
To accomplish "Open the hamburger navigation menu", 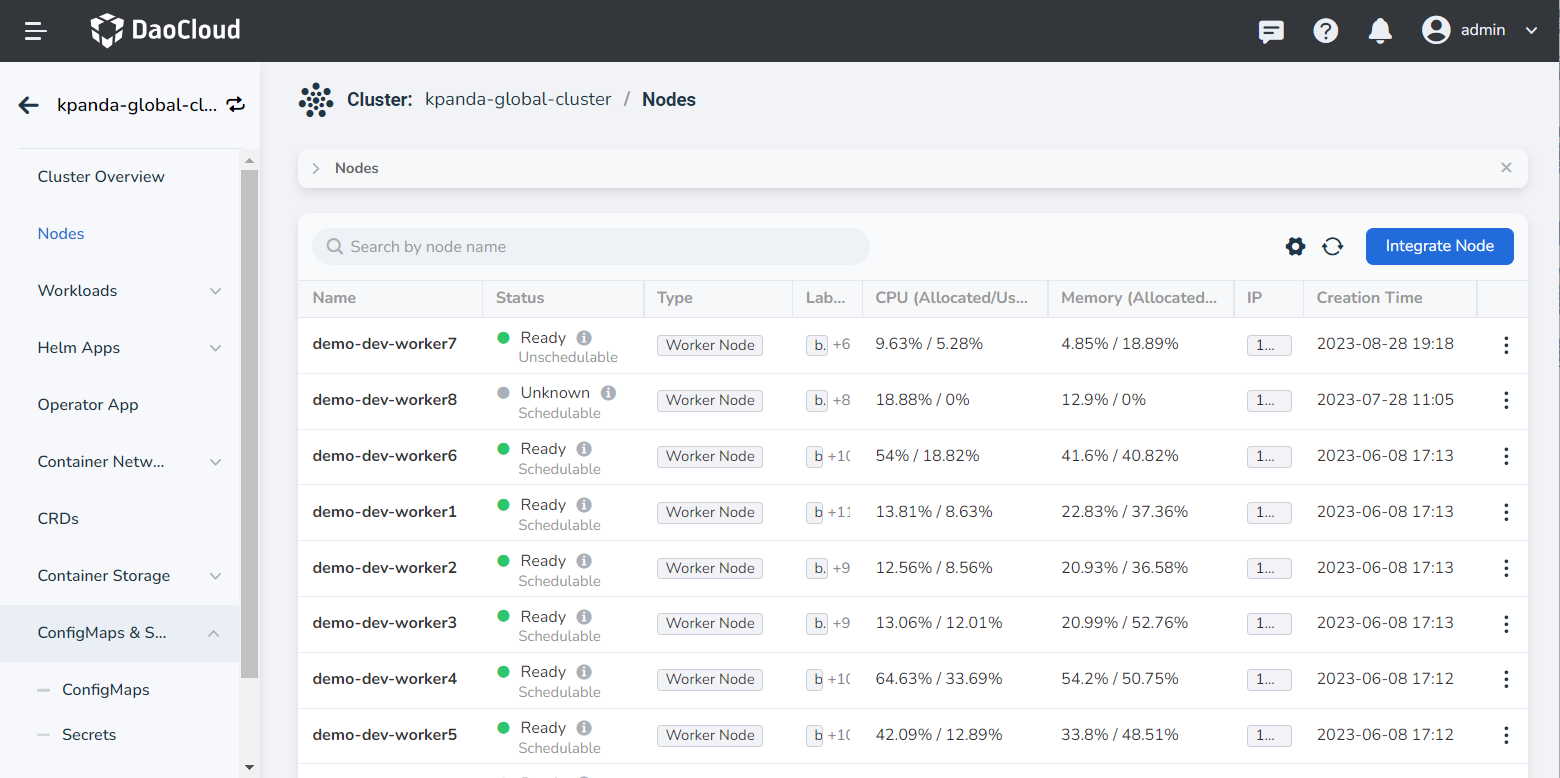I will pos(35,31).
